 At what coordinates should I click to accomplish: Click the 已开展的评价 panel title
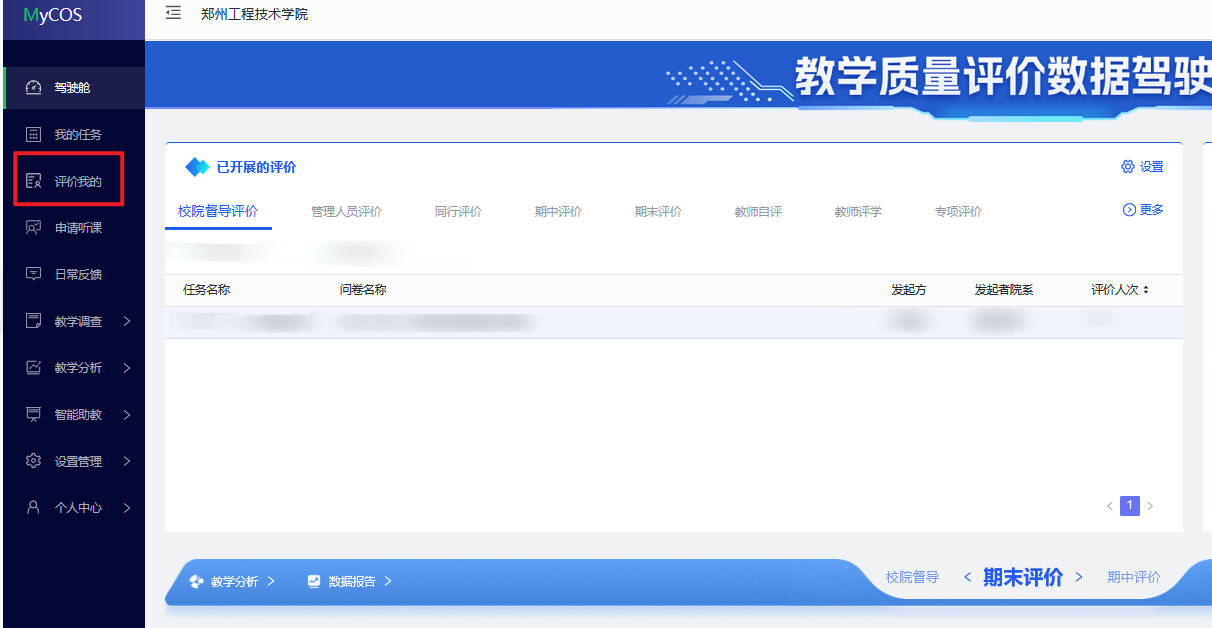pos(256,167)
